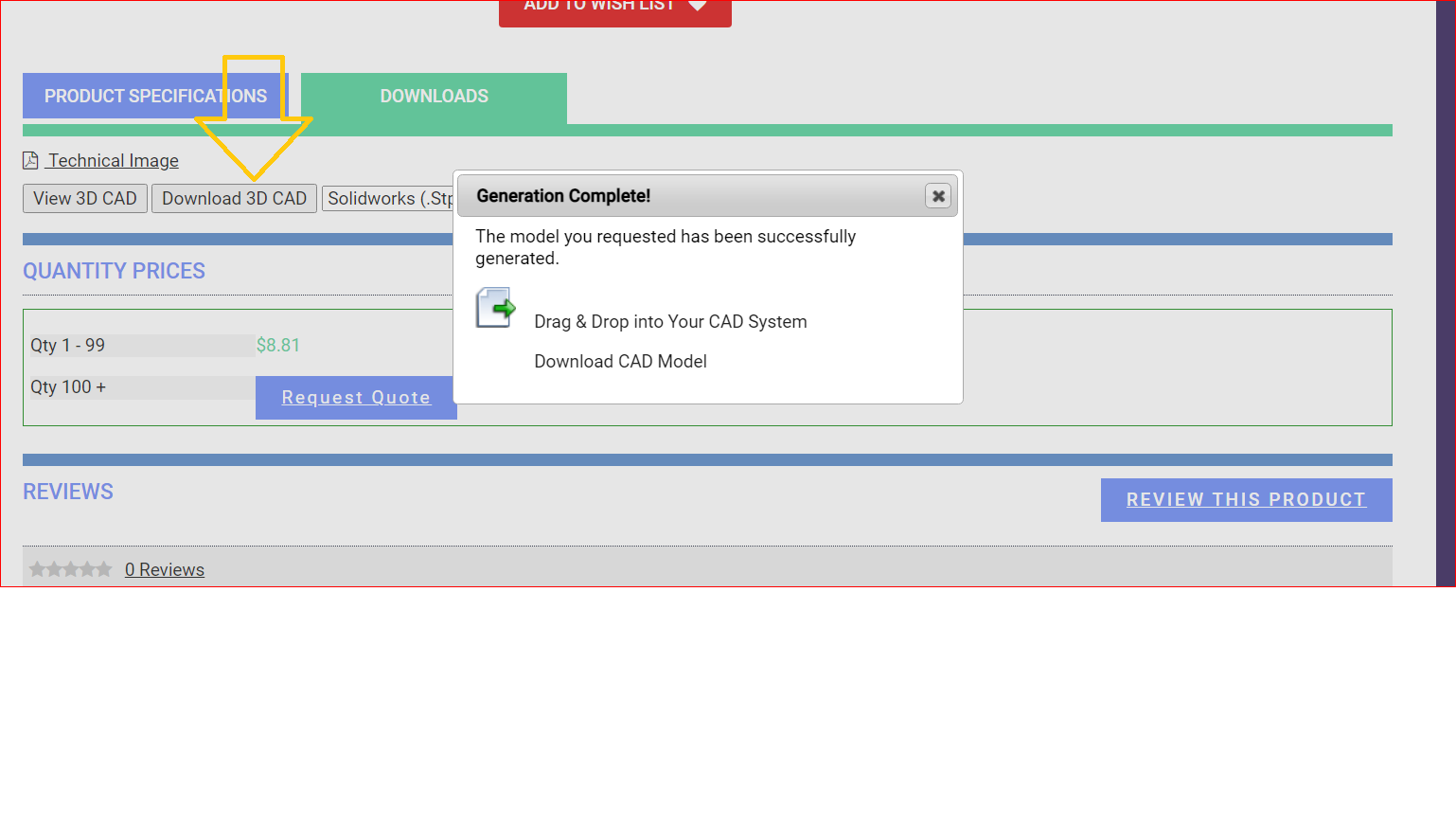Screen dimensions: 1456x825
Task: Open the Technical Image link
Action: (114, 161)
